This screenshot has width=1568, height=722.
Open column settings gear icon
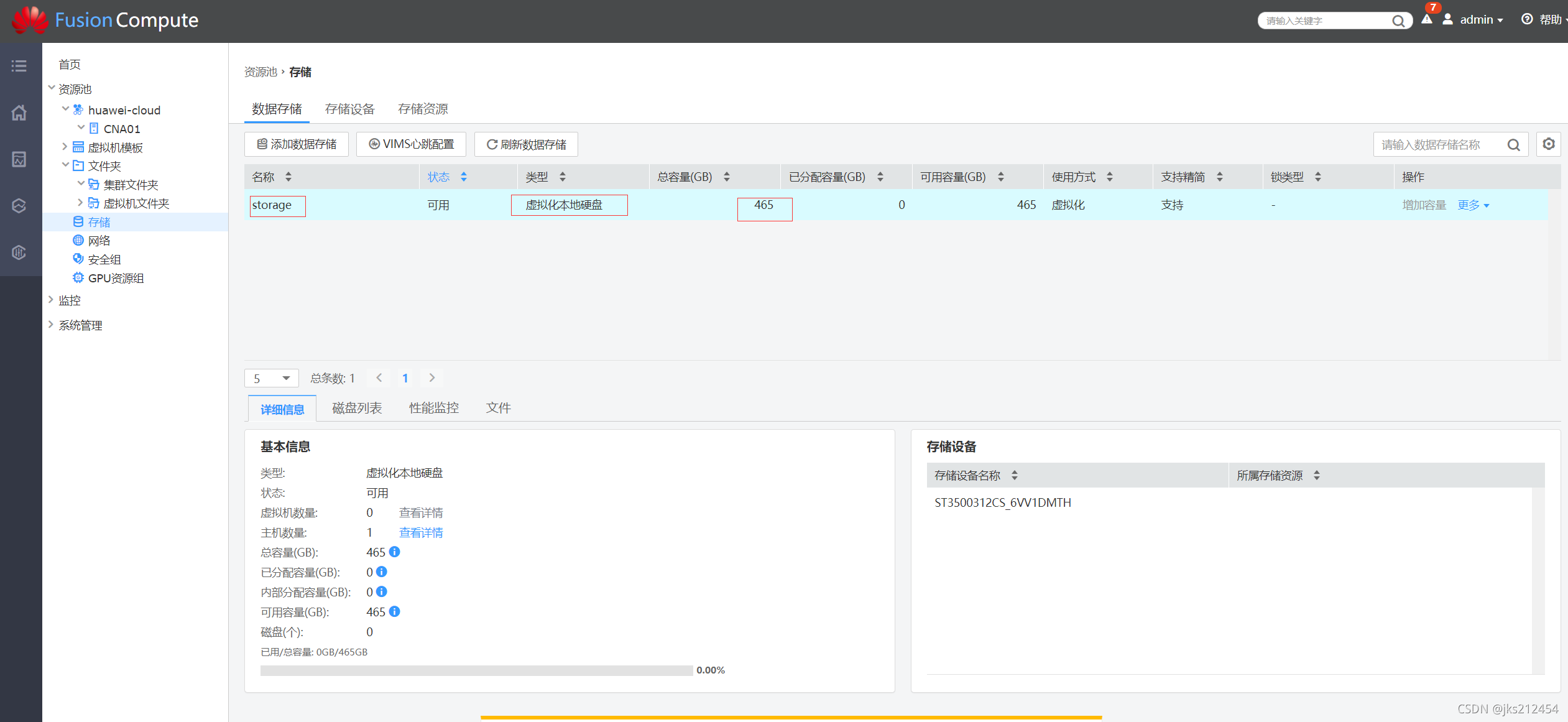click(1548, 144)
